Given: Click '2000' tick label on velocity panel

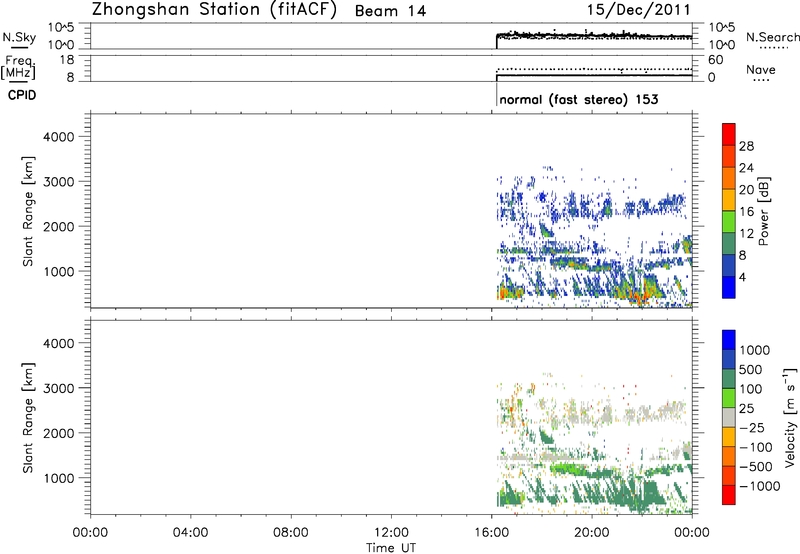Looking at the screenshot, I should tap(59, 433).
